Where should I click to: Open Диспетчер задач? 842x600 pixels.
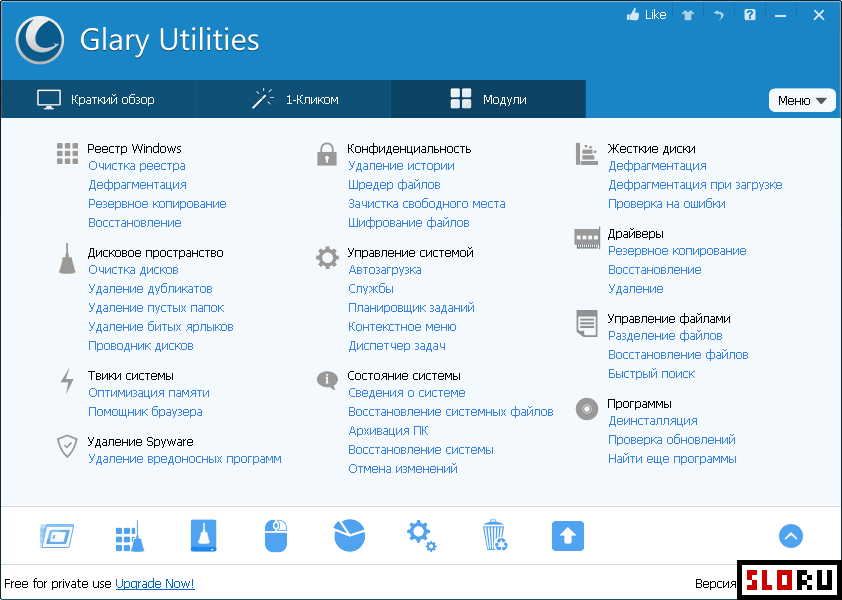point(397,346)
